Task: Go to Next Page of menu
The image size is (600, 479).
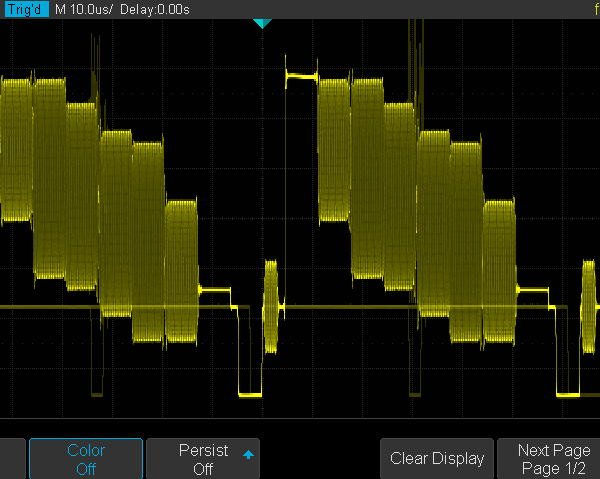Action: click(x=552, y=459)
